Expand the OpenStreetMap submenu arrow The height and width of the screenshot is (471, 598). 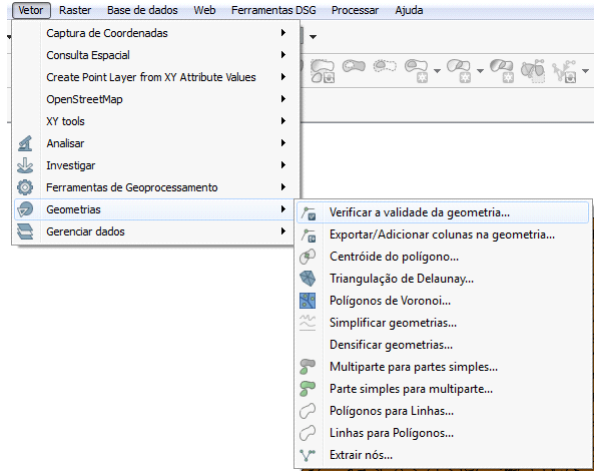[x=283, y=99]
